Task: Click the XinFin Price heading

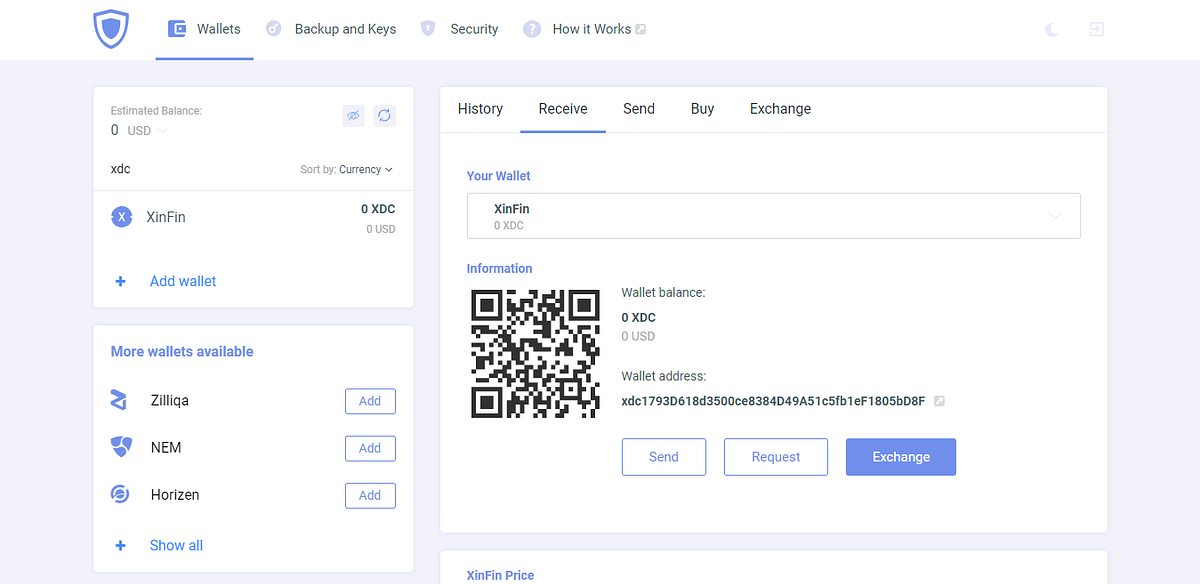Action: 500,575
